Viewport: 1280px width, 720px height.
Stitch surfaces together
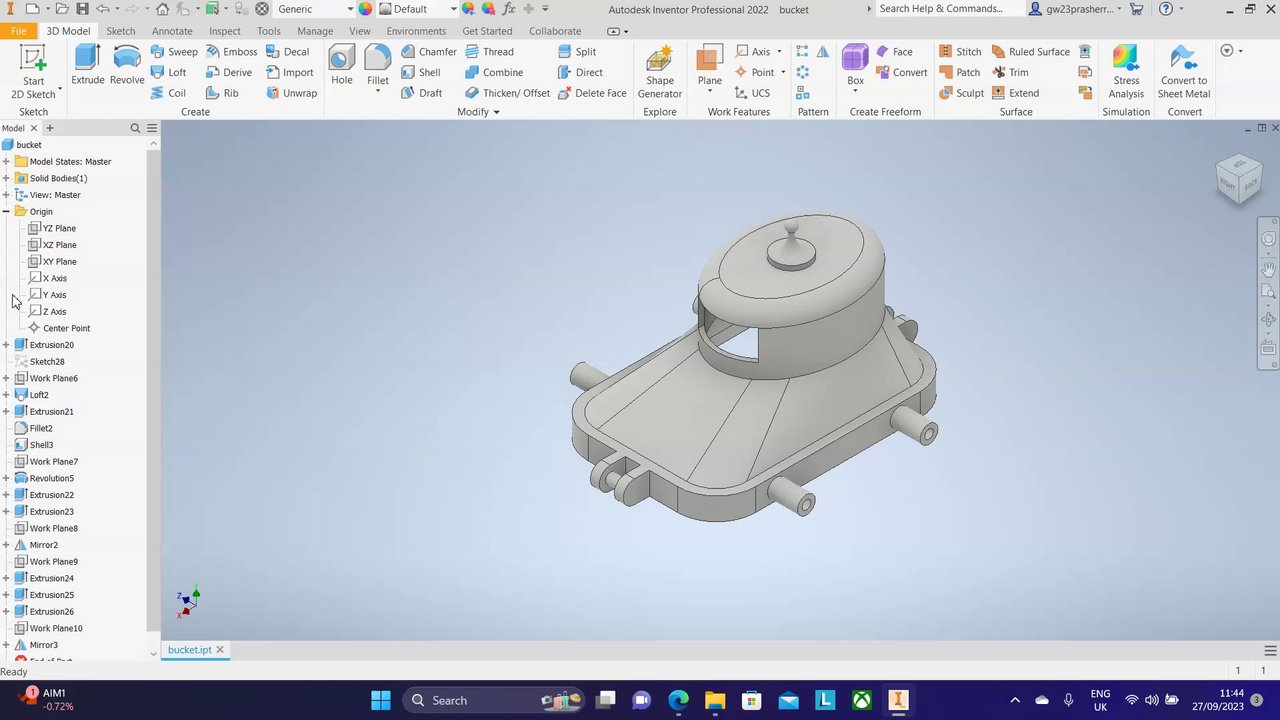(x=960, y=52)
